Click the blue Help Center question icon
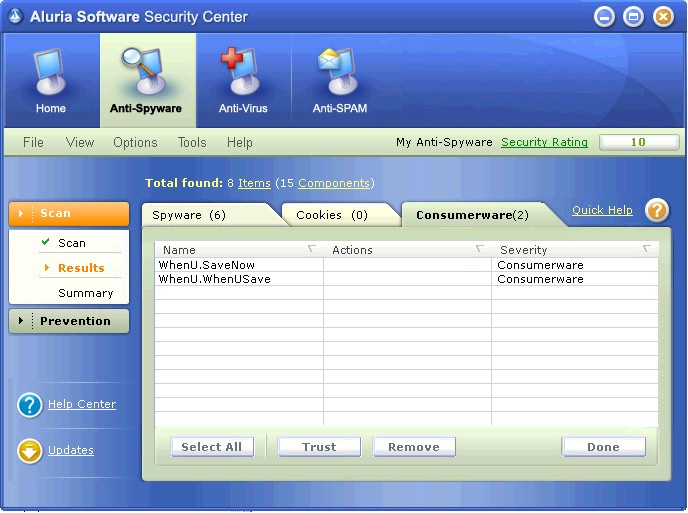Screen dimensions: 688x513 (x=30, y=405)
